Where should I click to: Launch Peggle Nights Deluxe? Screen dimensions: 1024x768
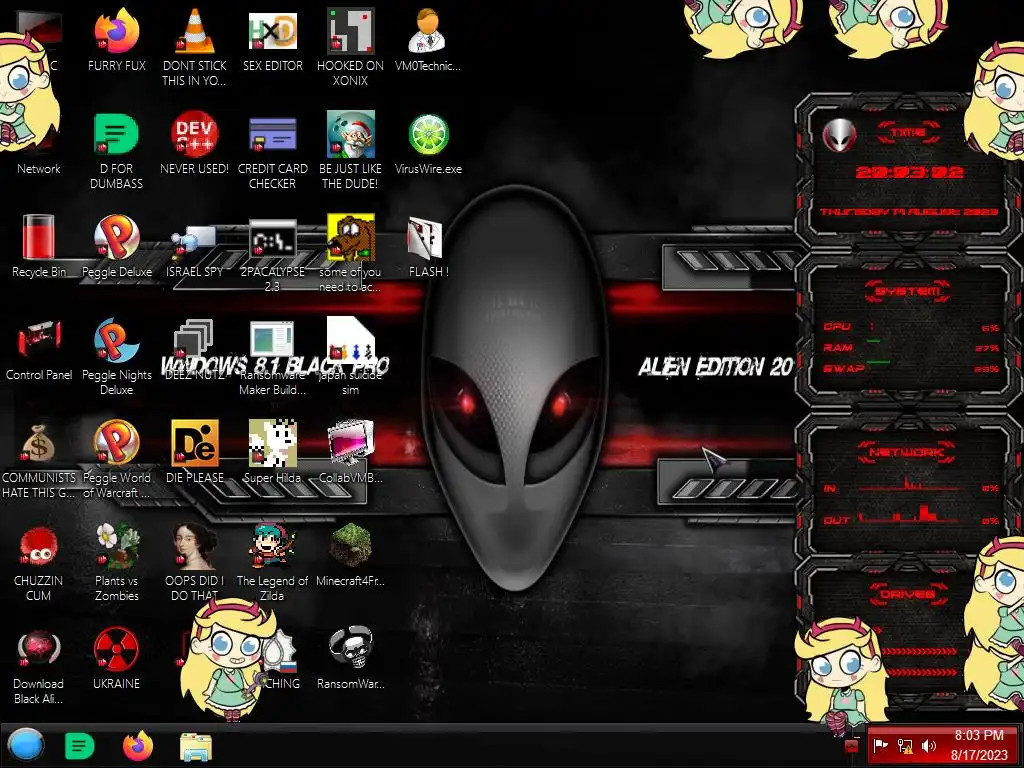point(116,340)
